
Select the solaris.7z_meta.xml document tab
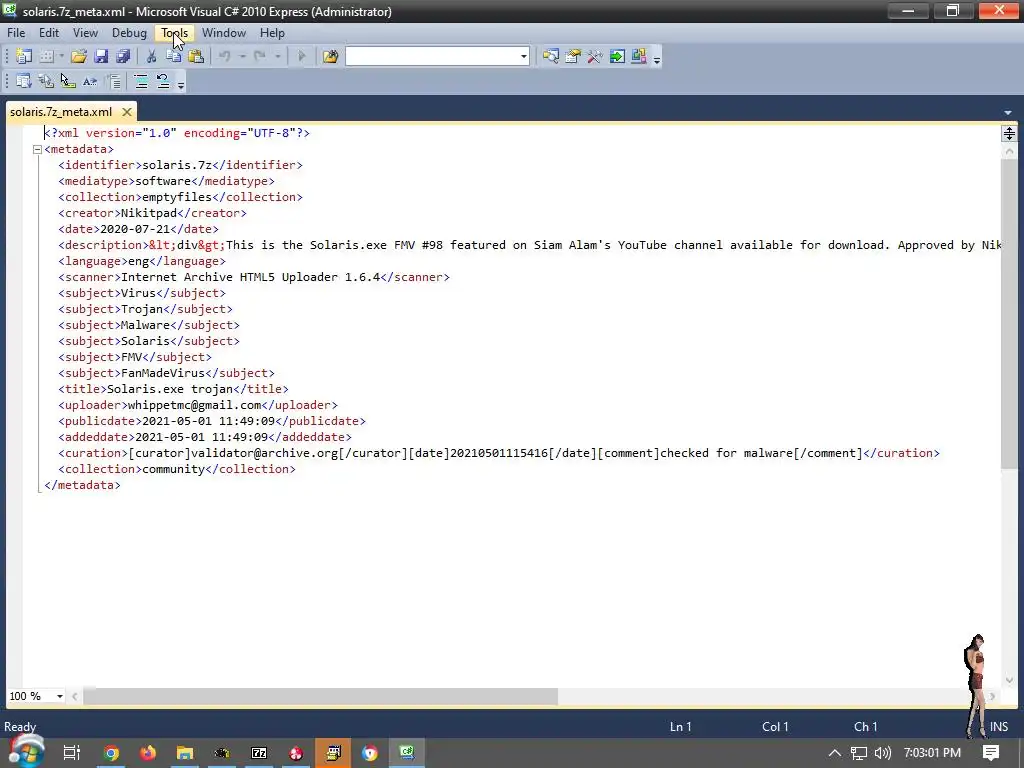[x=61, y=112]
